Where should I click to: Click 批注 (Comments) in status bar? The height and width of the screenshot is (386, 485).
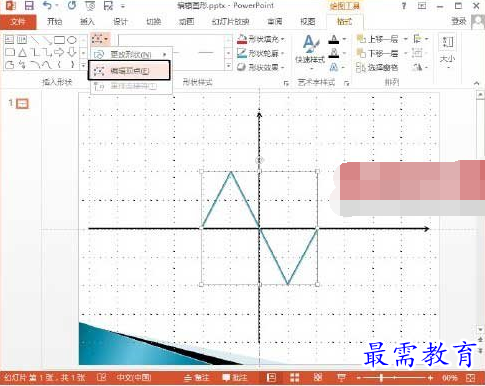click(x=235, y=378)
